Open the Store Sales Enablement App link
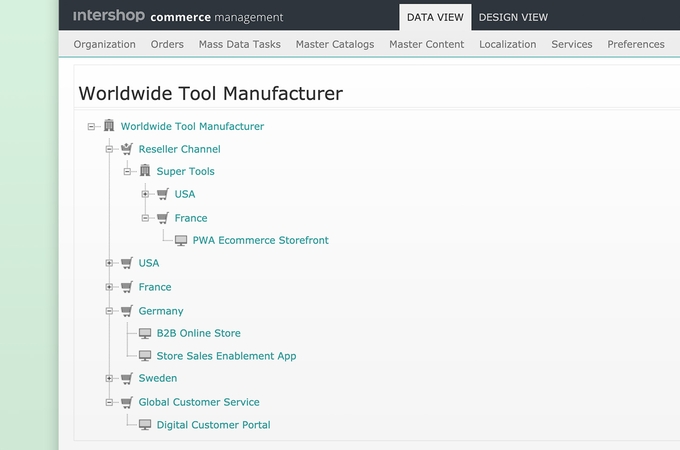 point(226,356)
